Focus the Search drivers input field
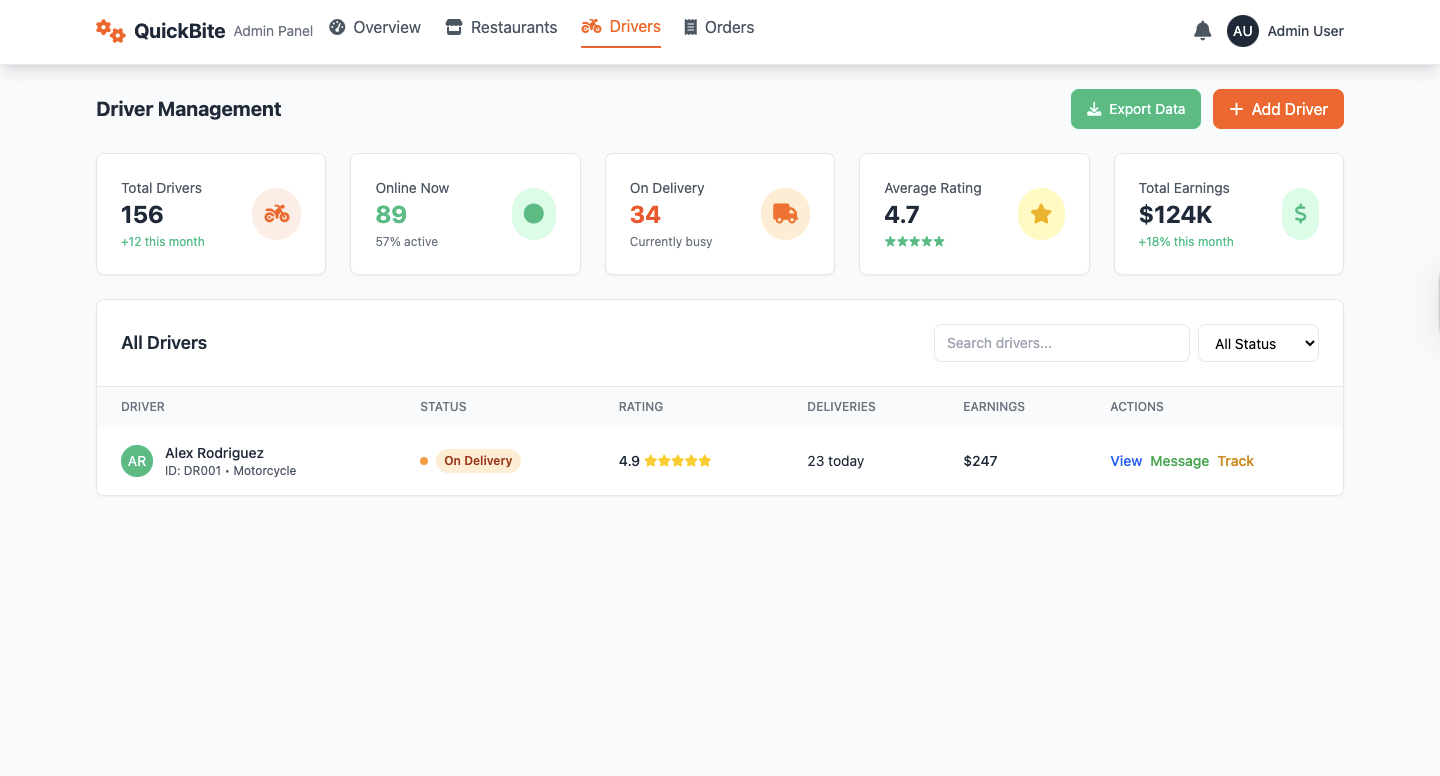 coord(1061,343)
